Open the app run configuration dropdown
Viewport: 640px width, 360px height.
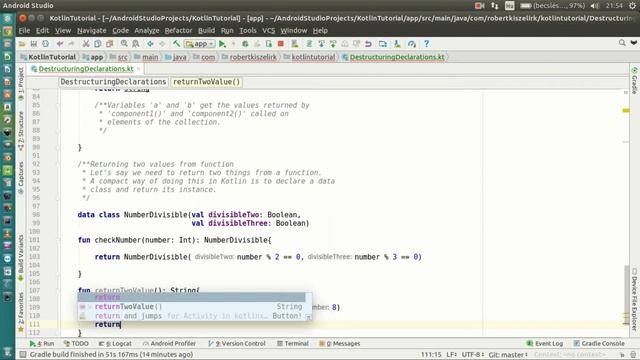coord(200,44)
